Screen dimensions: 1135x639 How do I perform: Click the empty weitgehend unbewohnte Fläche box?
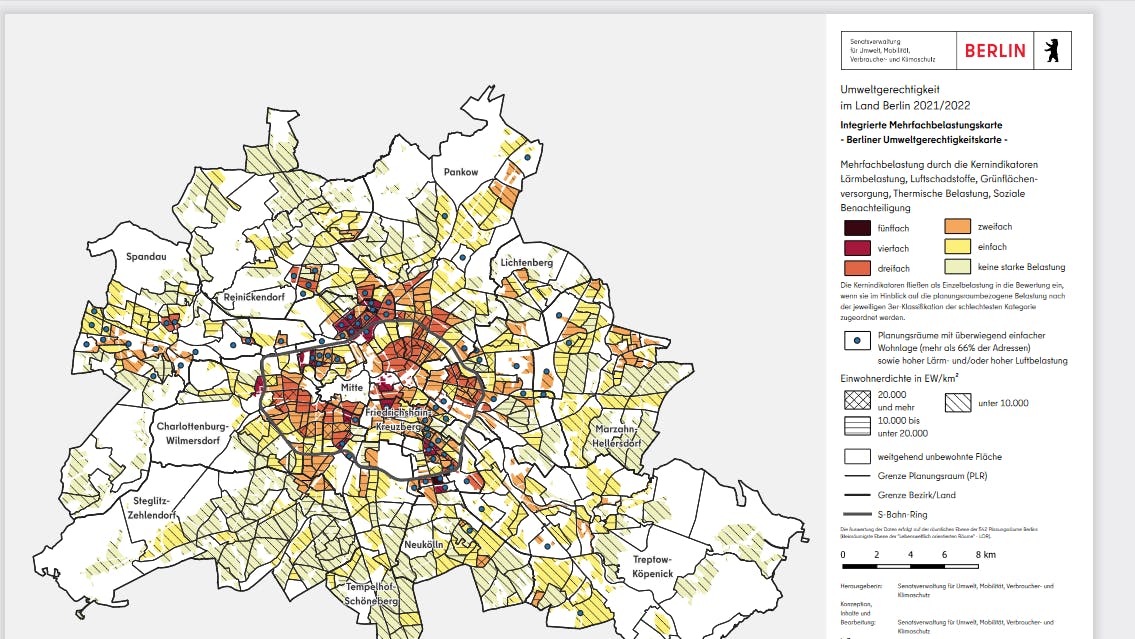856,456
